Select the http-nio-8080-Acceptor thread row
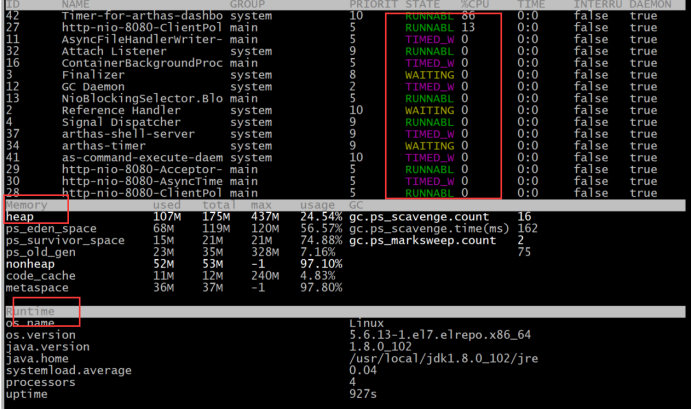This screenshot has height=410, width=692. coord(125,169)
